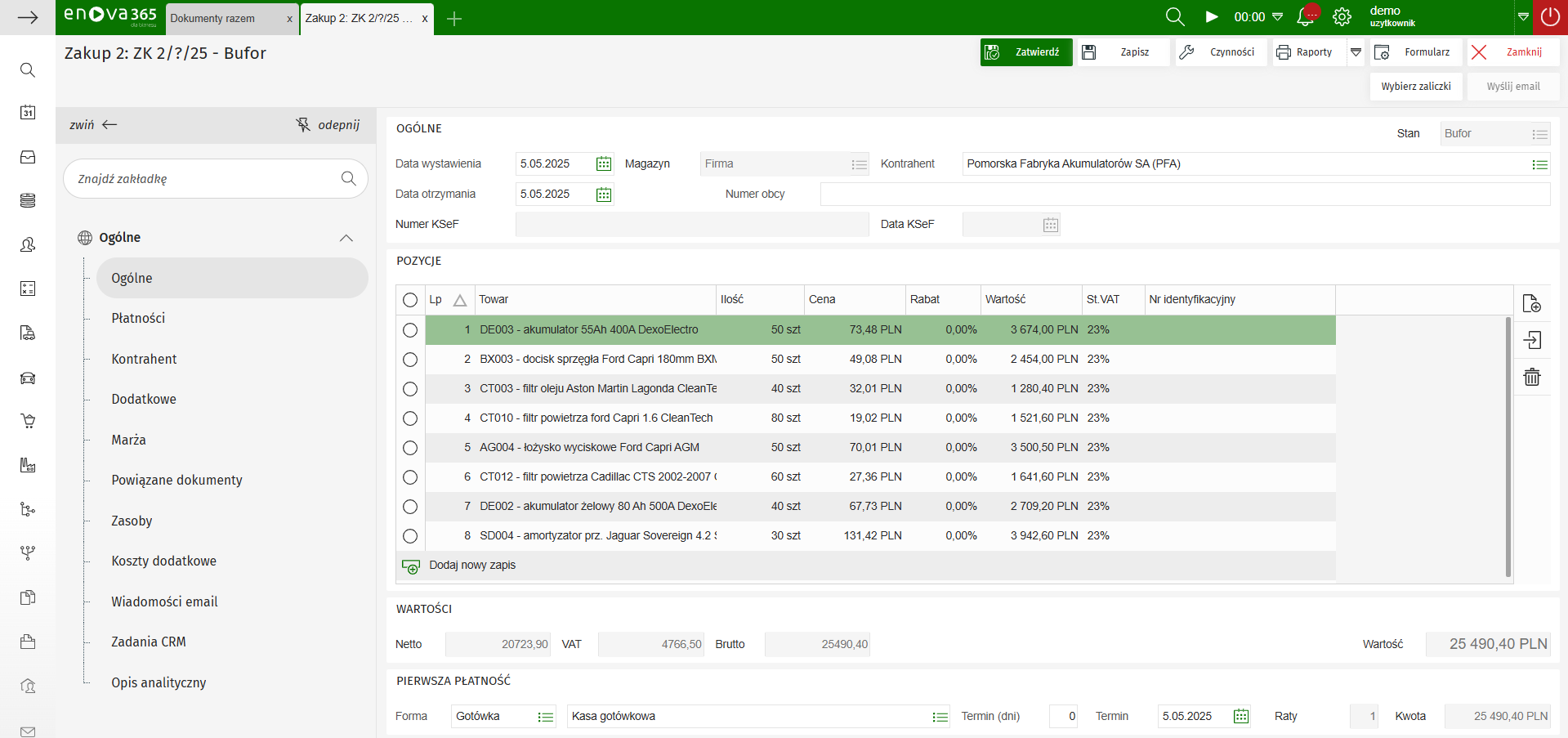Screen dimensions: 1568x738
Task: Switch to Dokumenty razem tab
Action: pos(212,18)
